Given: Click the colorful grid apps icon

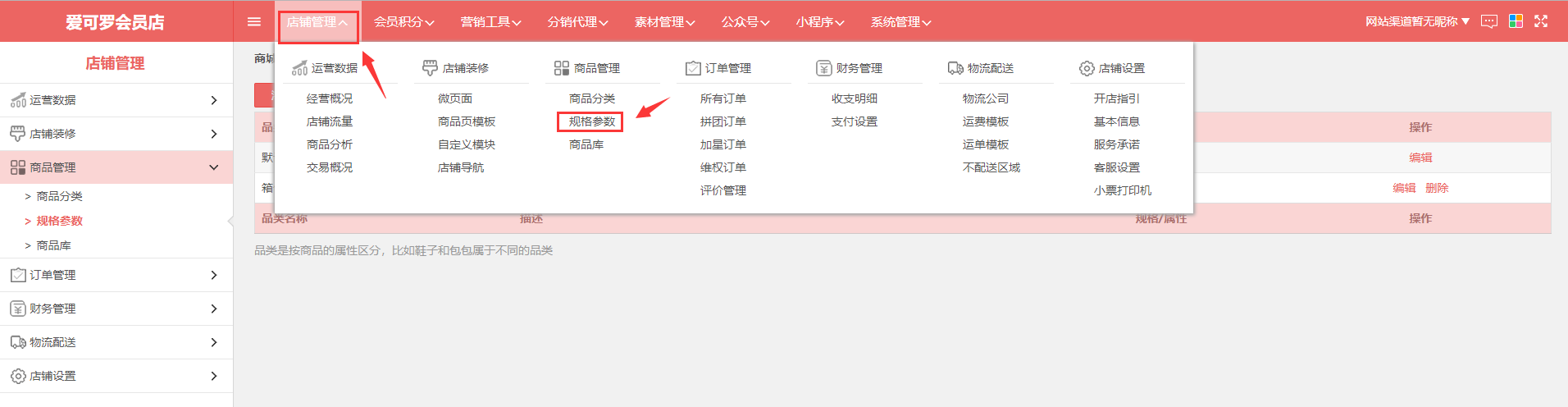Looking at the screenshot, I should click(1516, 21).
